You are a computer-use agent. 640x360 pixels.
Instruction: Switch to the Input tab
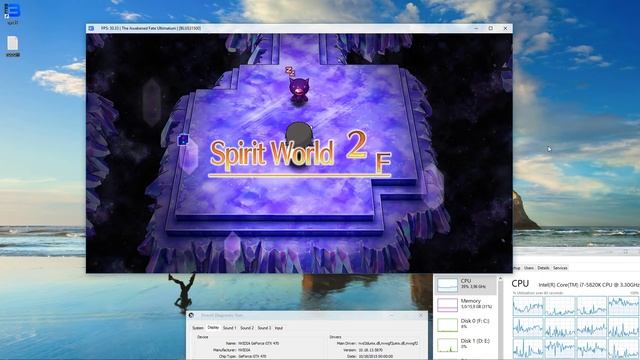279,328
